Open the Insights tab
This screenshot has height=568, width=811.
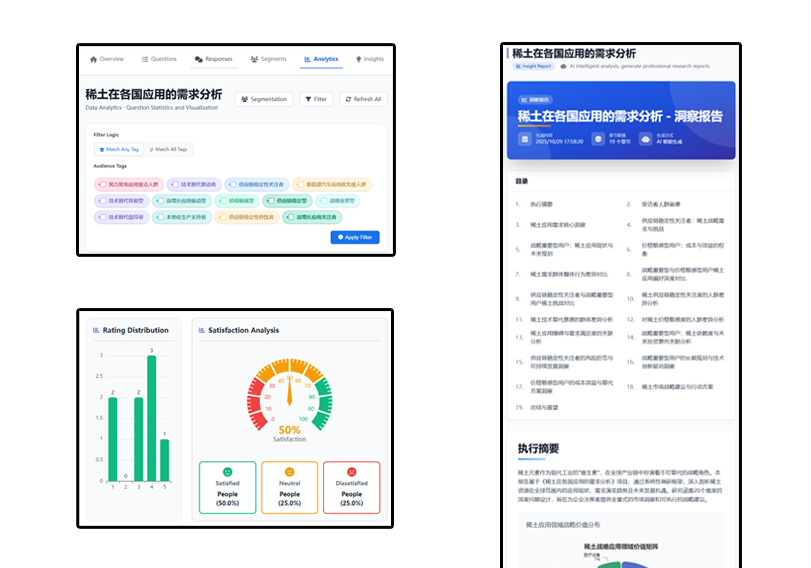(370, 59)
